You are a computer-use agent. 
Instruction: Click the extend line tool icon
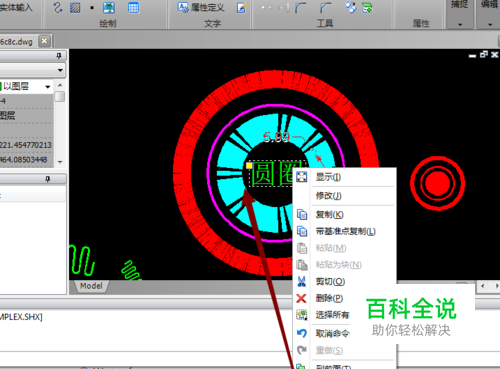coord(284,7)
